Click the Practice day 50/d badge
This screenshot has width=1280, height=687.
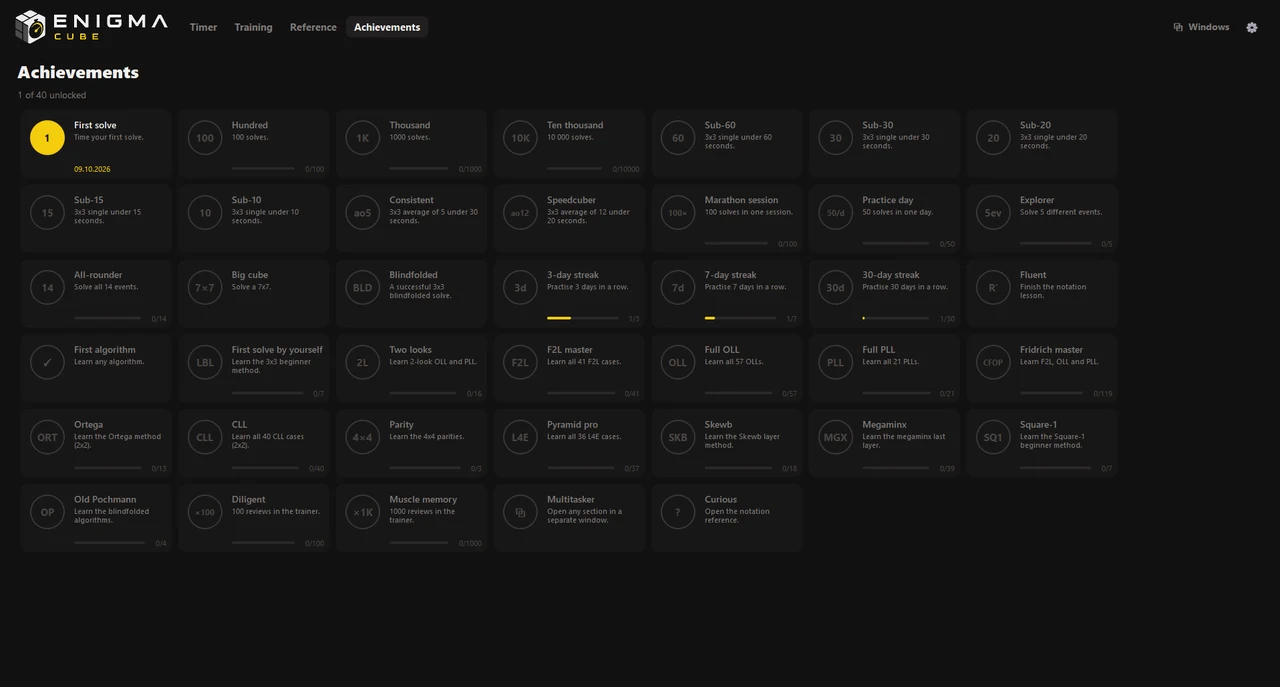836,213
